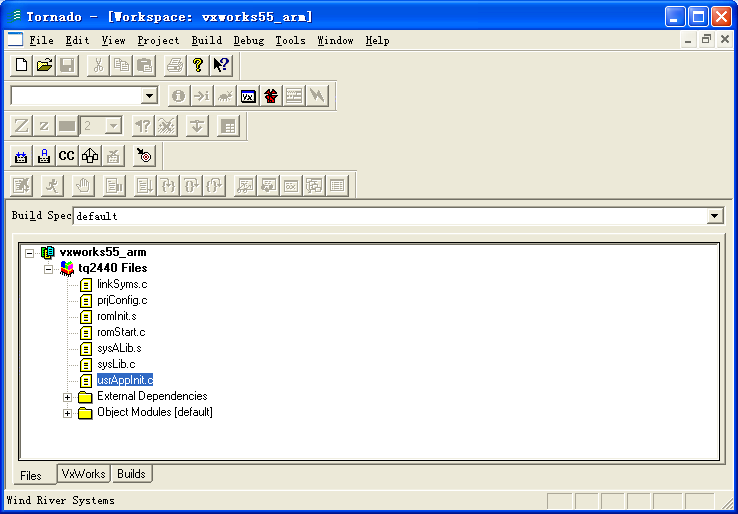
Task: Activate the context help arrow-question icon
Action: (x=221, y=65)
